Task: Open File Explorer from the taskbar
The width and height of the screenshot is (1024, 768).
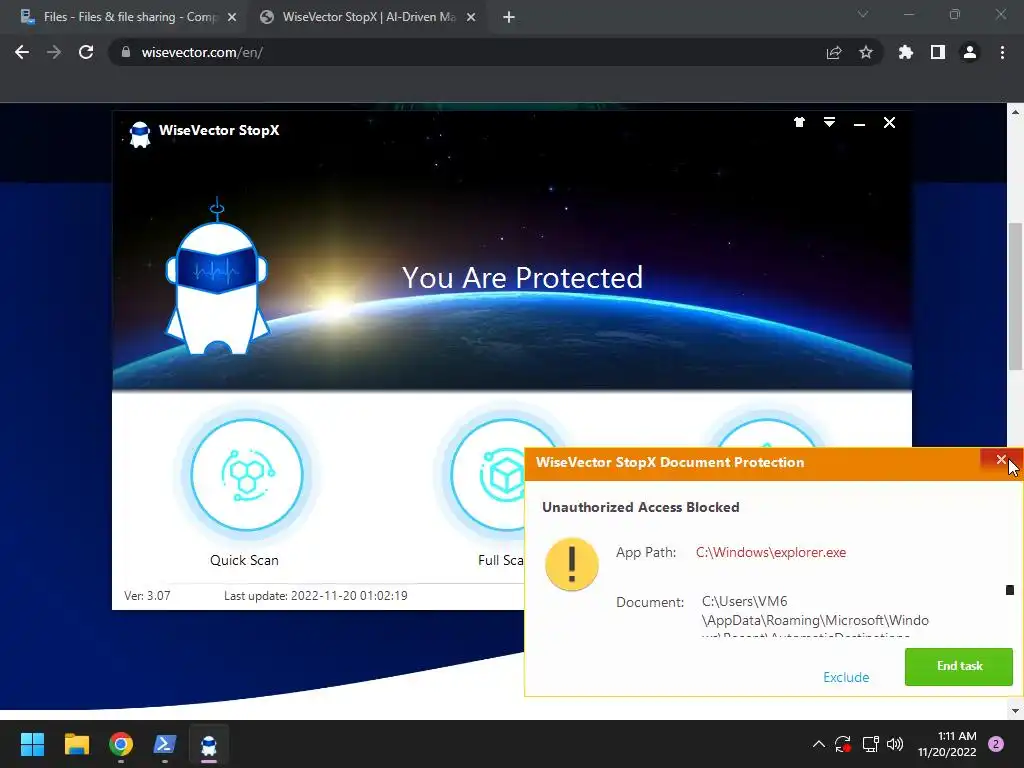Action: point(76,744)
